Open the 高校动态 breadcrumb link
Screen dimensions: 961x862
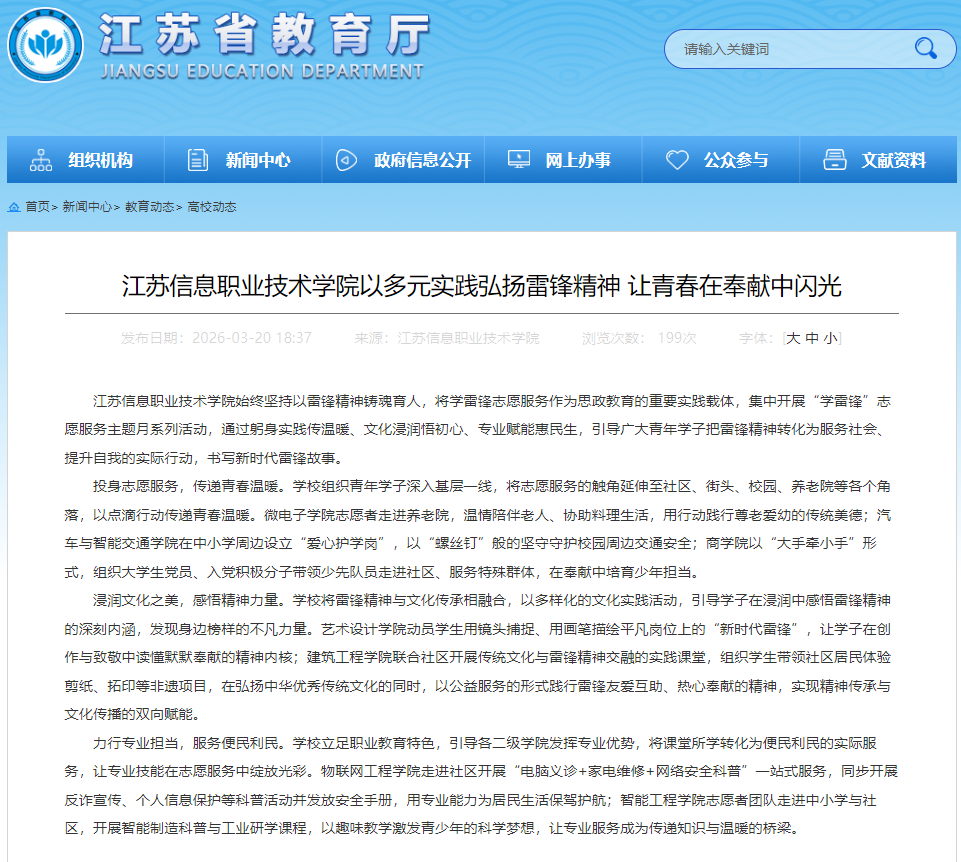coord(212,207)
